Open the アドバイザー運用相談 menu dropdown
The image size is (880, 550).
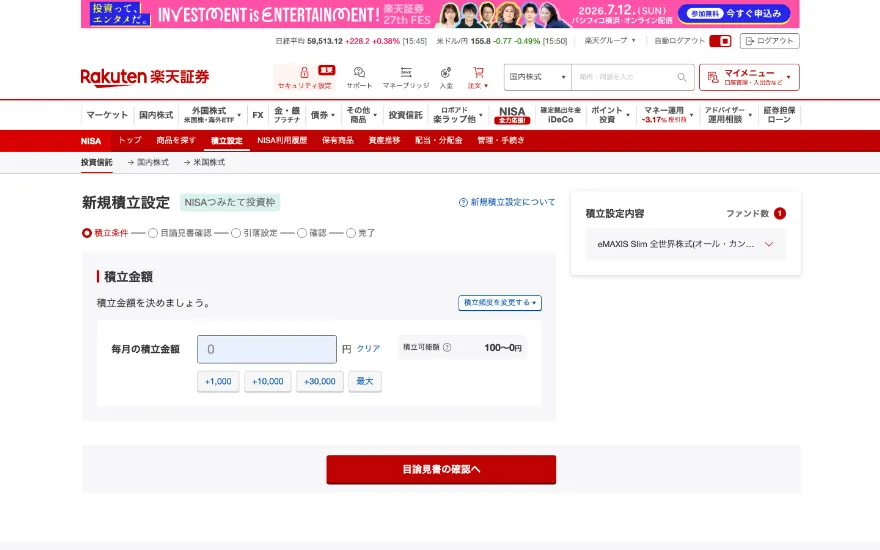click(x=728, y=115)
